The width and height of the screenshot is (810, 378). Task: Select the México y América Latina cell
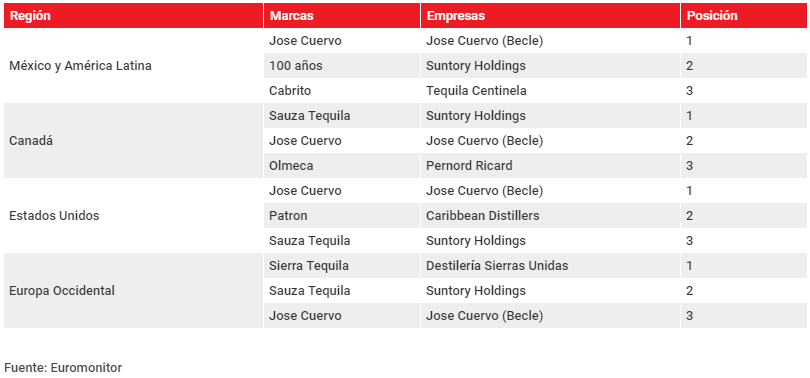click(x=134, y=66)
